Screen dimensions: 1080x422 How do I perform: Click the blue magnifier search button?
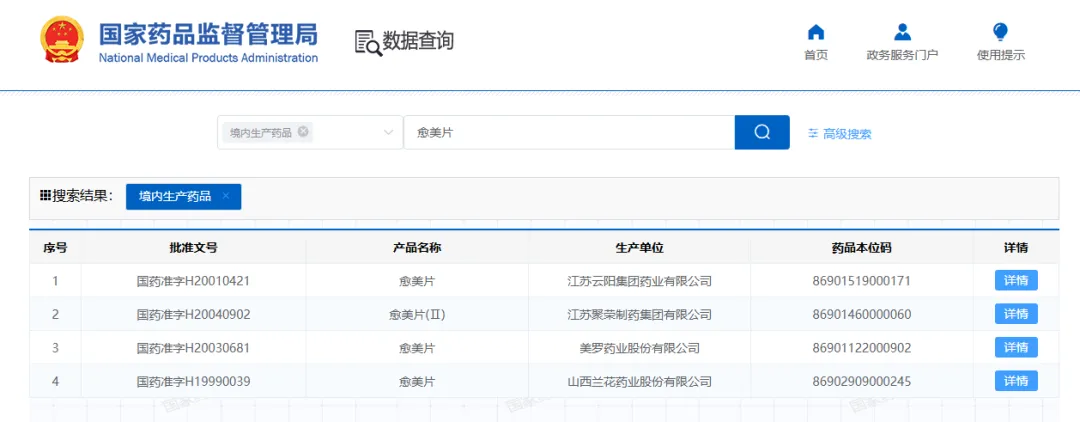pyautogui.click(x=762, y=132)
